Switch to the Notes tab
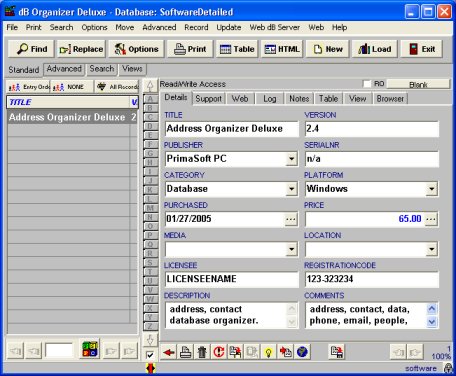Viewport: 456px width, 376px height. pyautogui.click(x=299, y=99)
